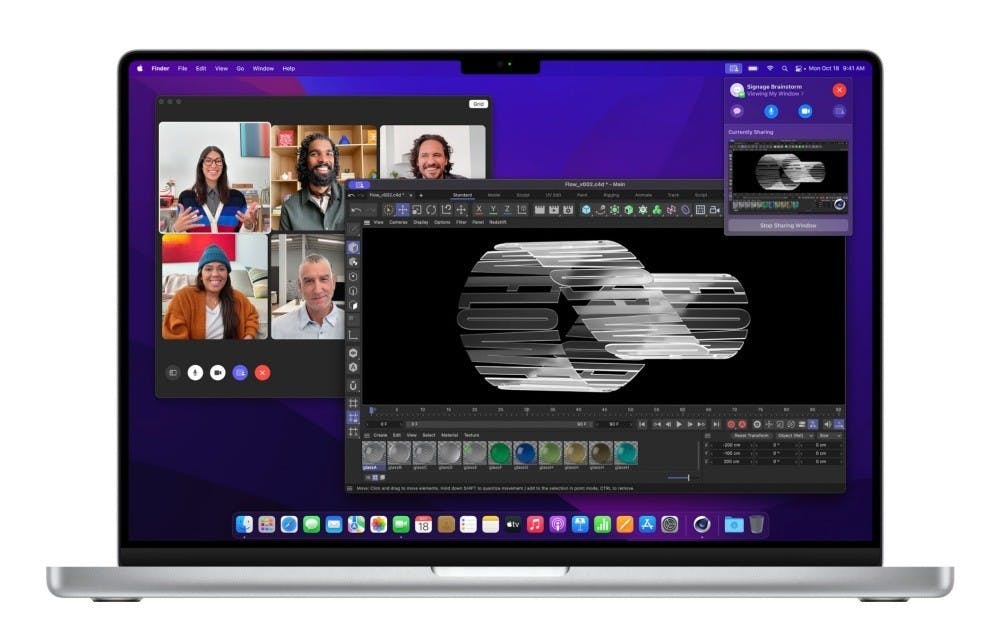Image resolution: width=1000 pixels, height=644 pixels.
Task: Click the Currently Sharing window thumbnail
Action: point(788,177)
